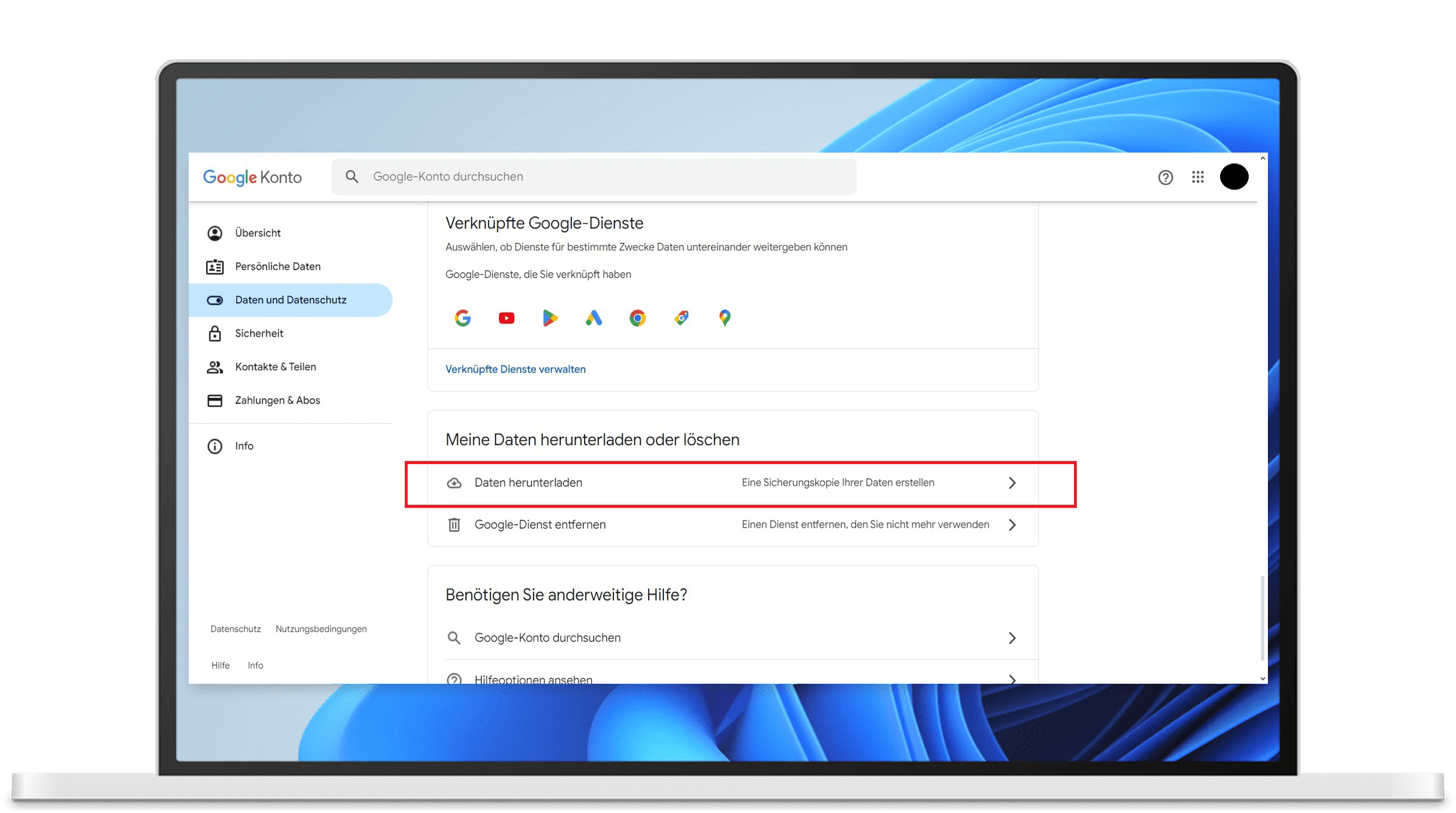Click 'Verknüpfte Google-Dienste' heading

pyautogui.click(x=544, y=223)
